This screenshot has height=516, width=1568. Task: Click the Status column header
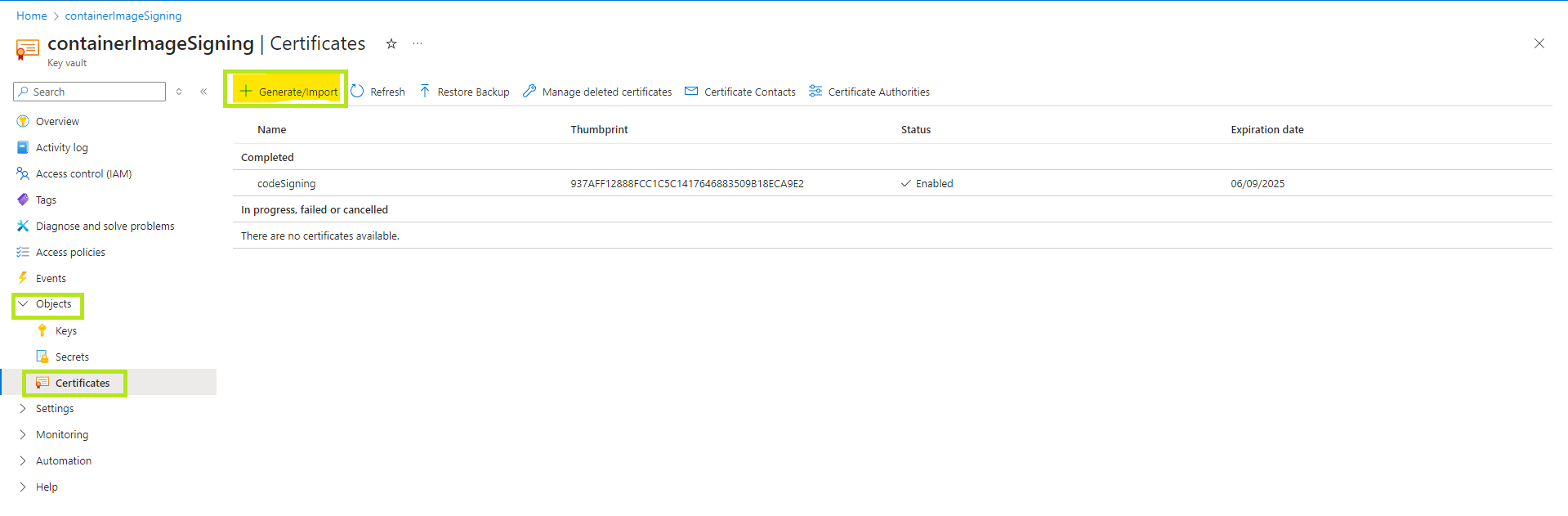[x=916, y=129]
